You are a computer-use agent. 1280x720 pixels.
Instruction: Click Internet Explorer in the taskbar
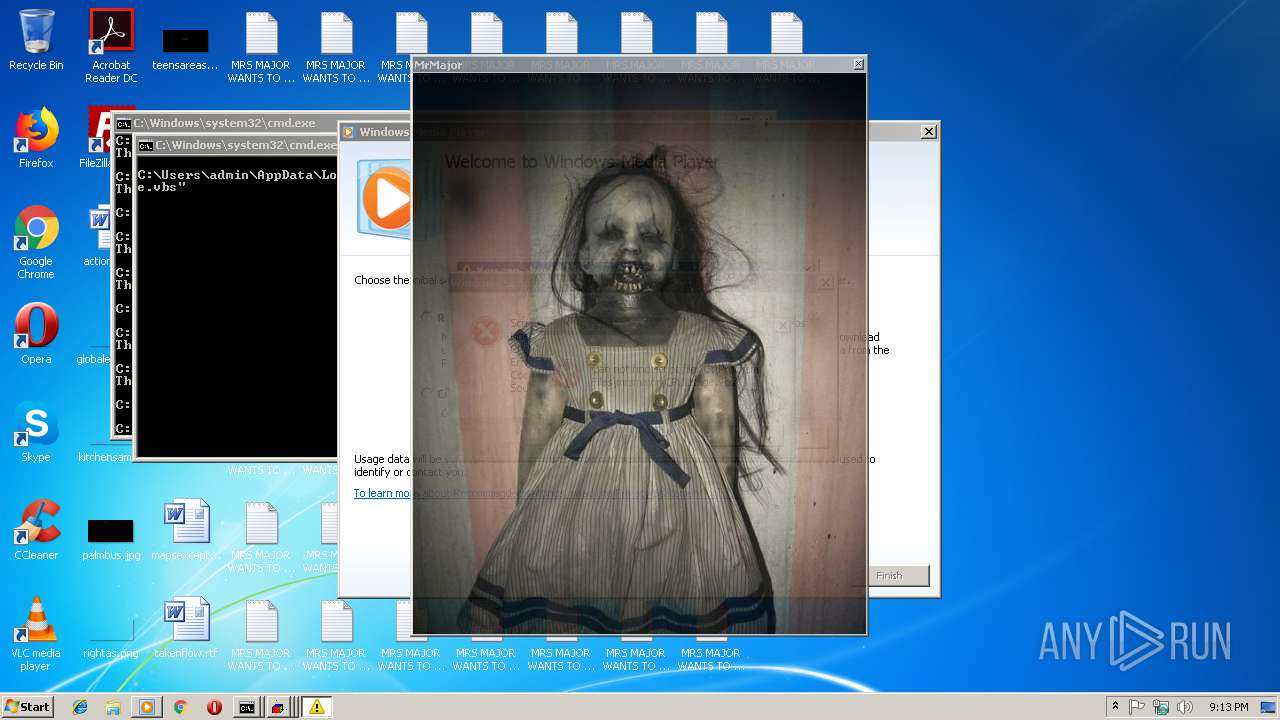pos(80,707)
